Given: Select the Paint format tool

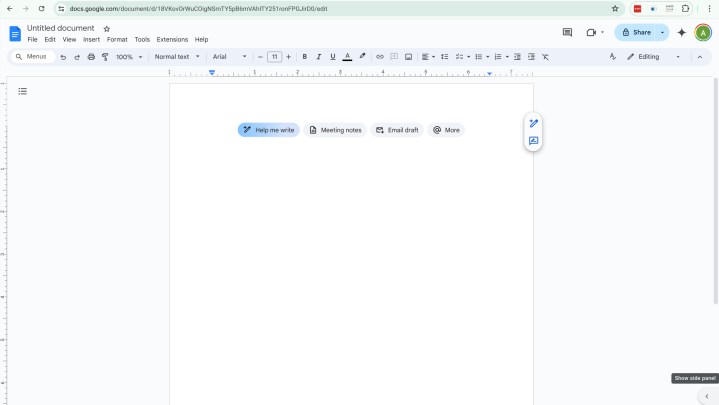Looking at the screenshot, I should pyautogui.click(x=105, y=57).
